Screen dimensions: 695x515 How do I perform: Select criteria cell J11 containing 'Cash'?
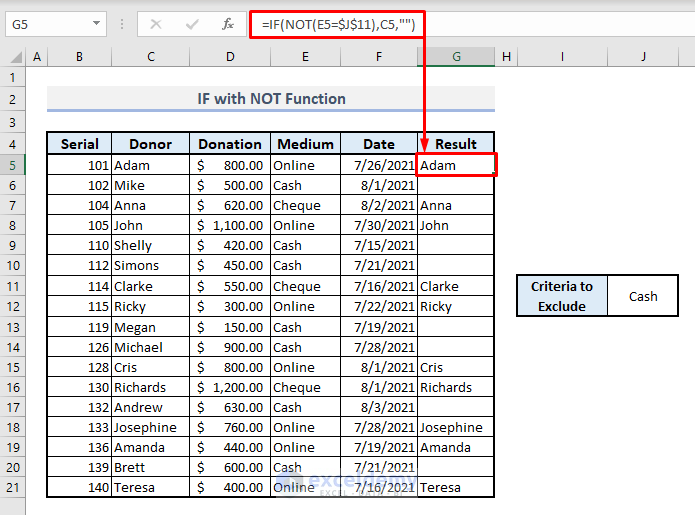(x=643, y=296)
